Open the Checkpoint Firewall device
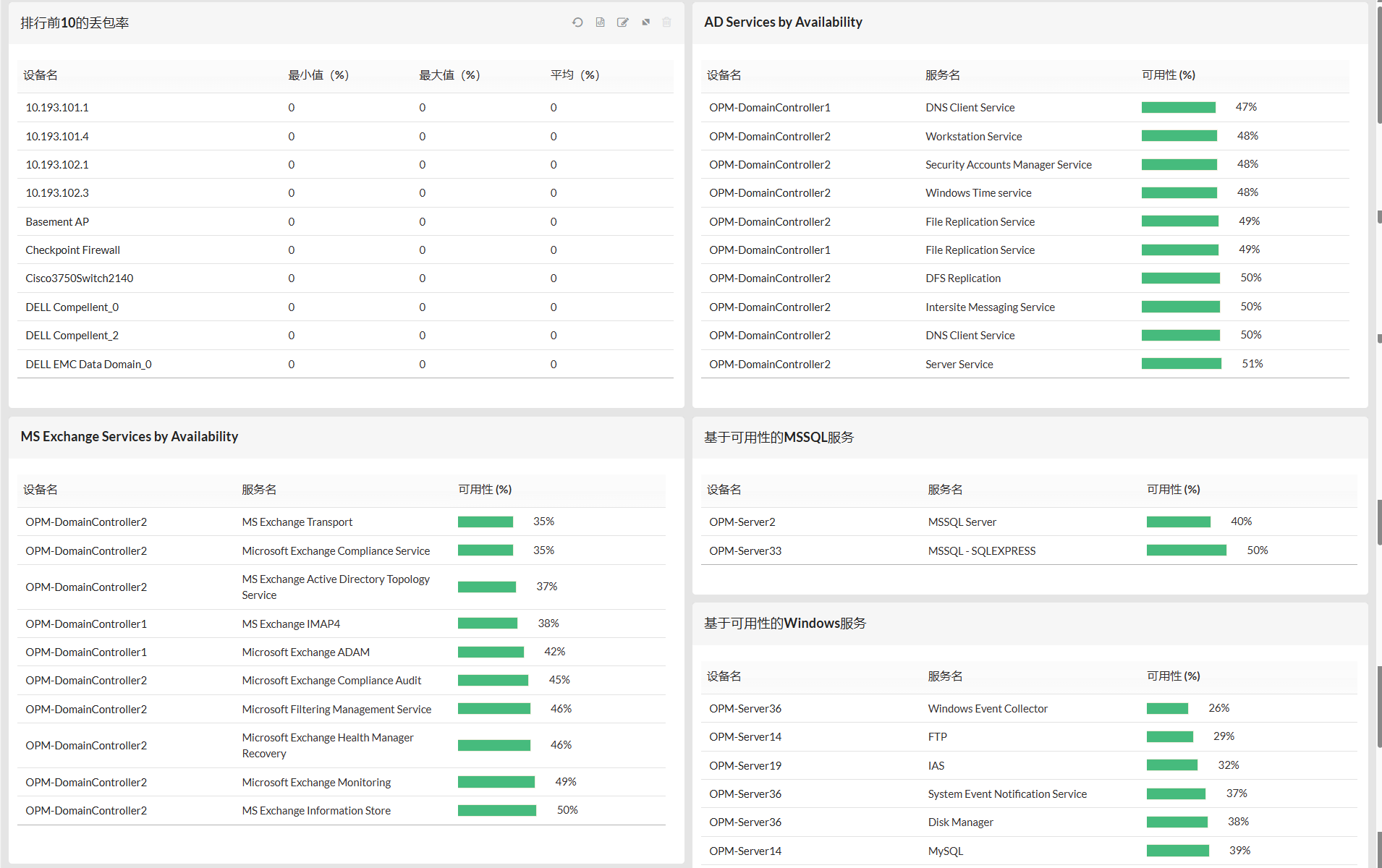The image size is (1382, 868). click(72, 250)
